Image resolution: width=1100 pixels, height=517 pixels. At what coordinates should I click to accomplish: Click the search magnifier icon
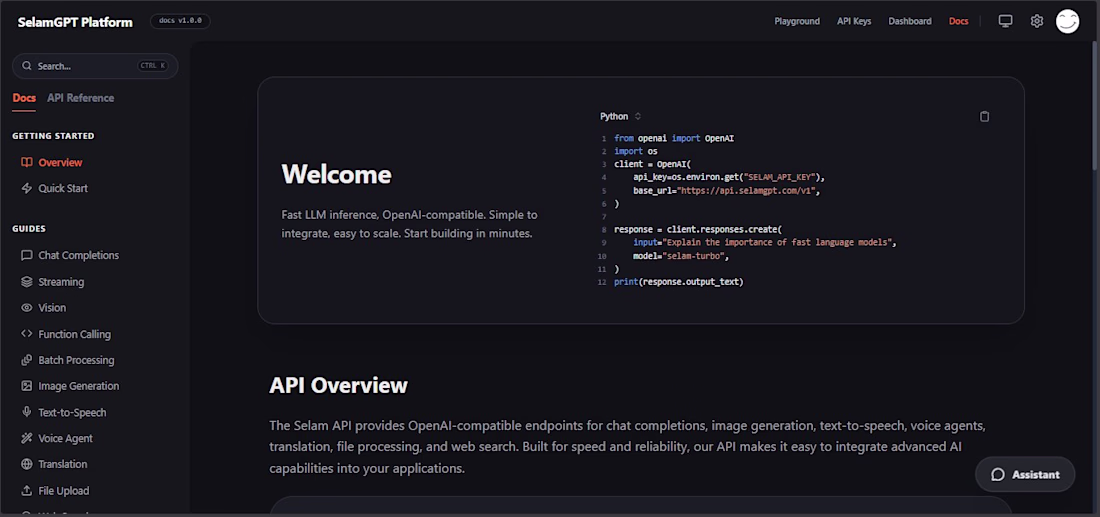[x=27, y=66]
